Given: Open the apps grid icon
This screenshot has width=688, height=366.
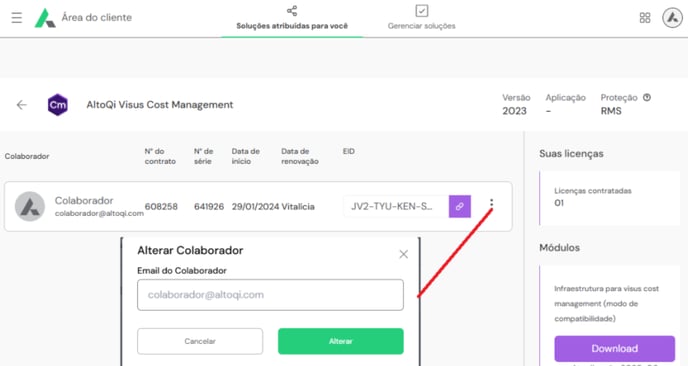Looking at the screenshot, I should point(645,18).
